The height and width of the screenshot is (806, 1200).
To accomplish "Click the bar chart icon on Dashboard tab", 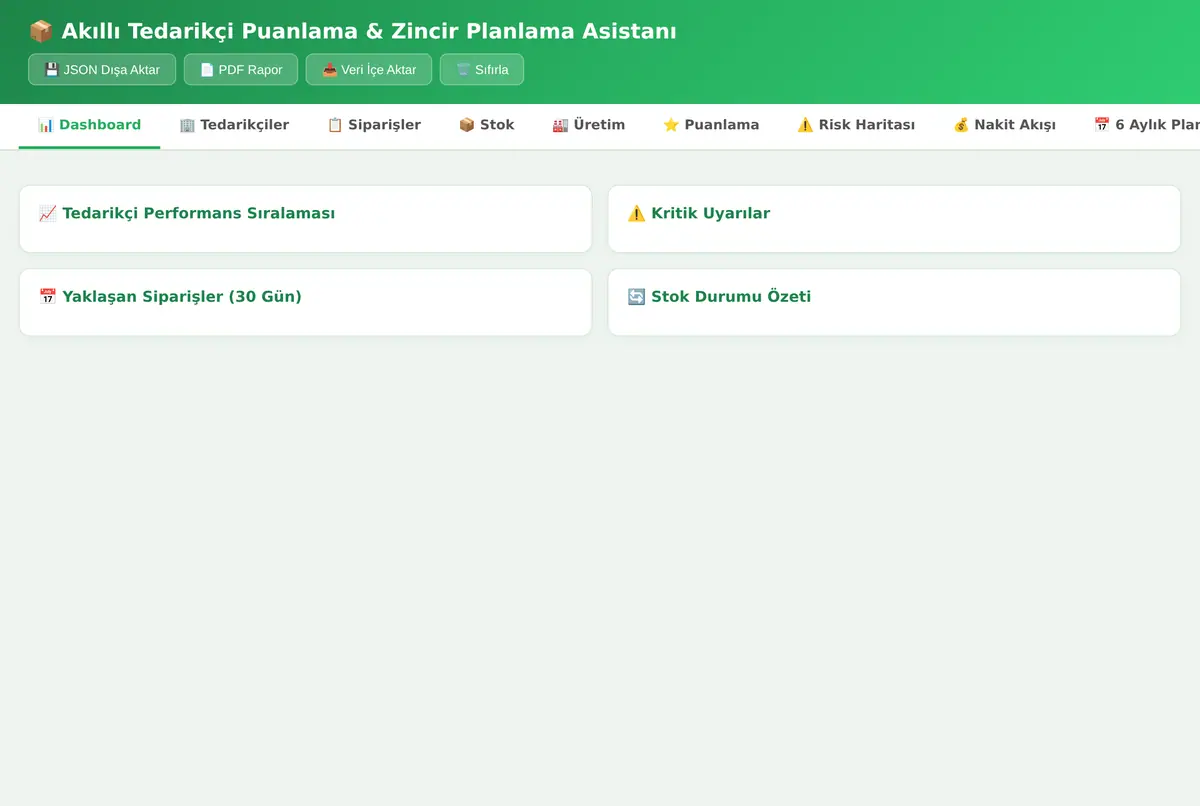I will (46, 125).
